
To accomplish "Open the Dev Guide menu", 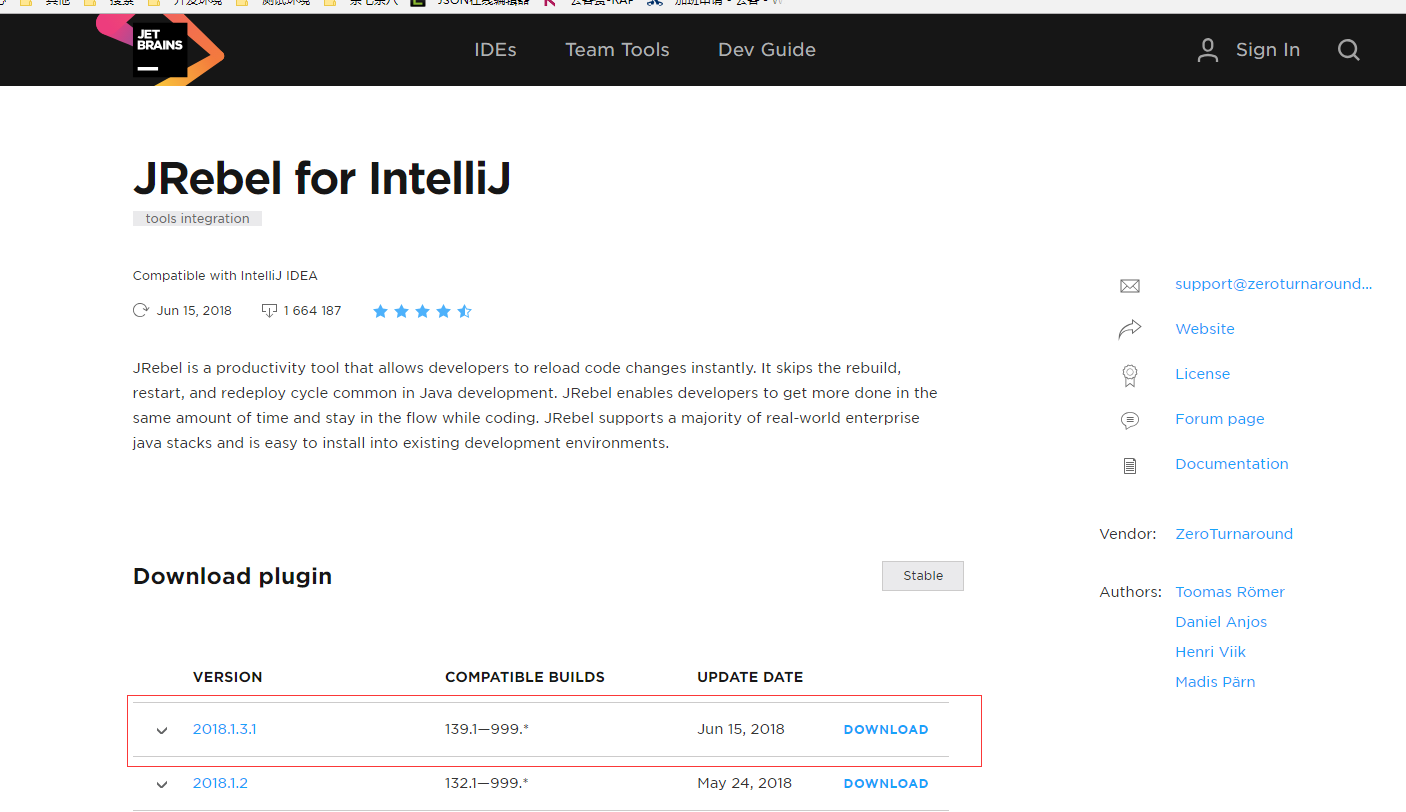I will pos(766,50).
